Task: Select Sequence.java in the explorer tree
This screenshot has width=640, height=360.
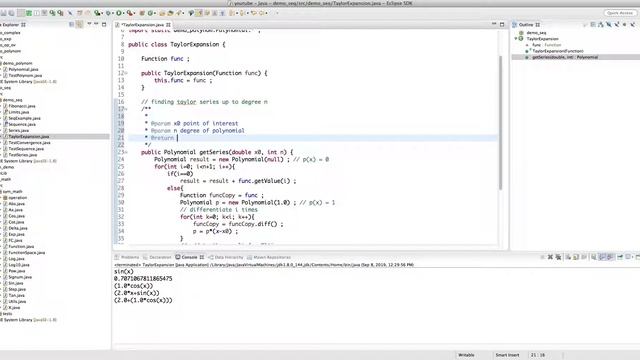Action: 22,124
